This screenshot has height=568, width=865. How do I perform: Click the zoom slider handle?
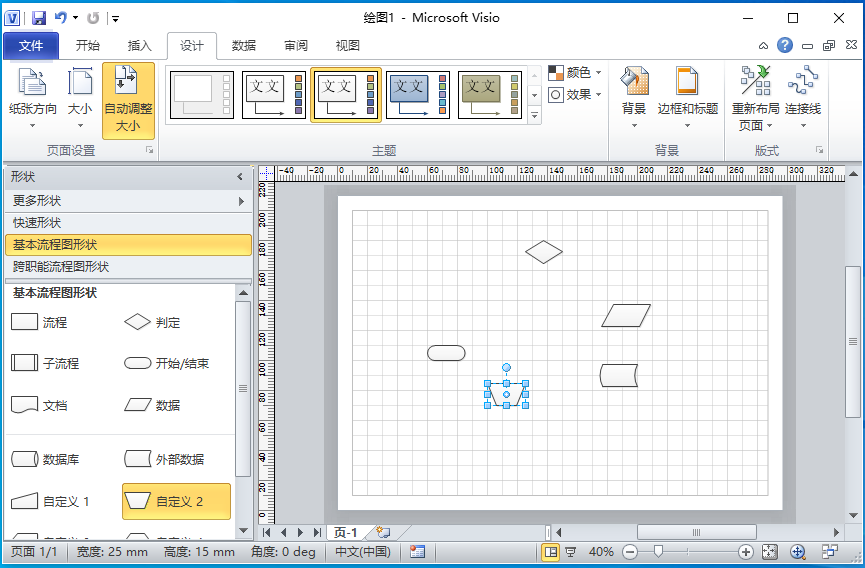click(x=657, y=552)
